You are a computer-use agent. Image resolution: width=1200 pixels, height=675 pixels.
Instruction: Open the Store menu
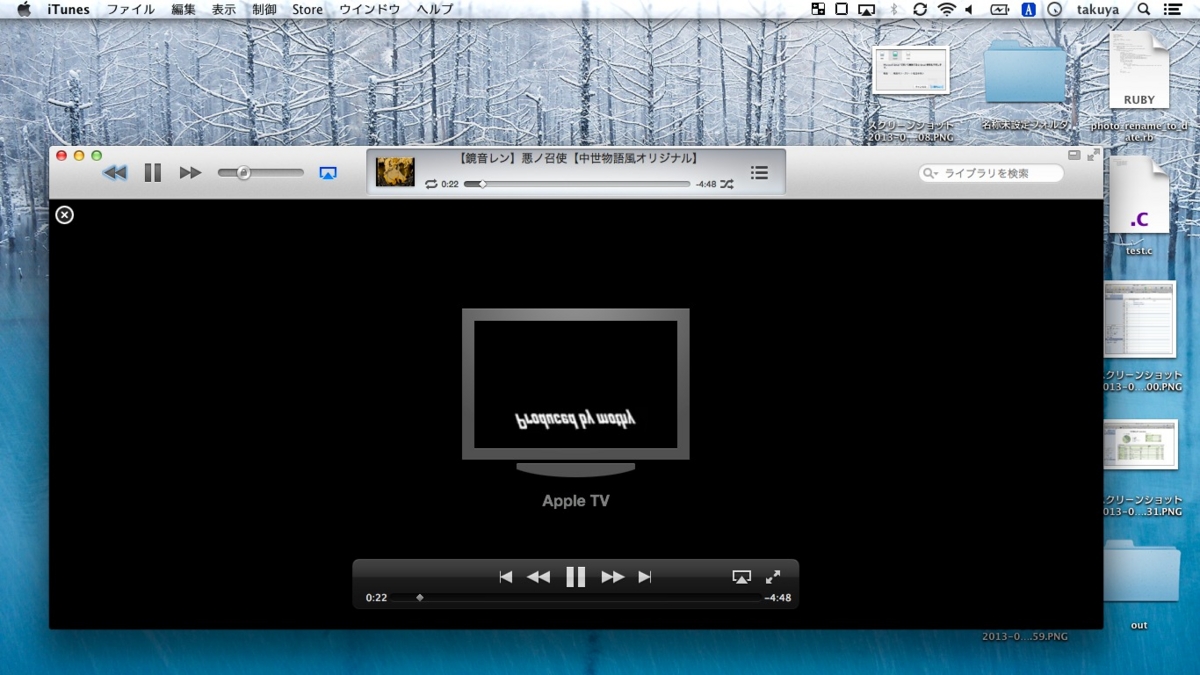point(308,9)
